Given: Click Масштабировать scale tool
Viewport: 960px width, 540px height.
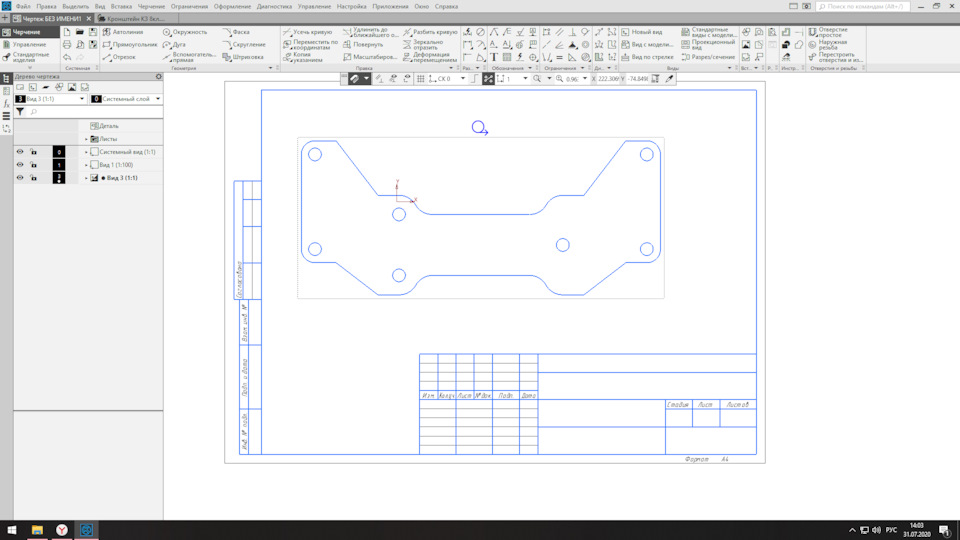Looking at the screenshot, I should coord(370,57).
